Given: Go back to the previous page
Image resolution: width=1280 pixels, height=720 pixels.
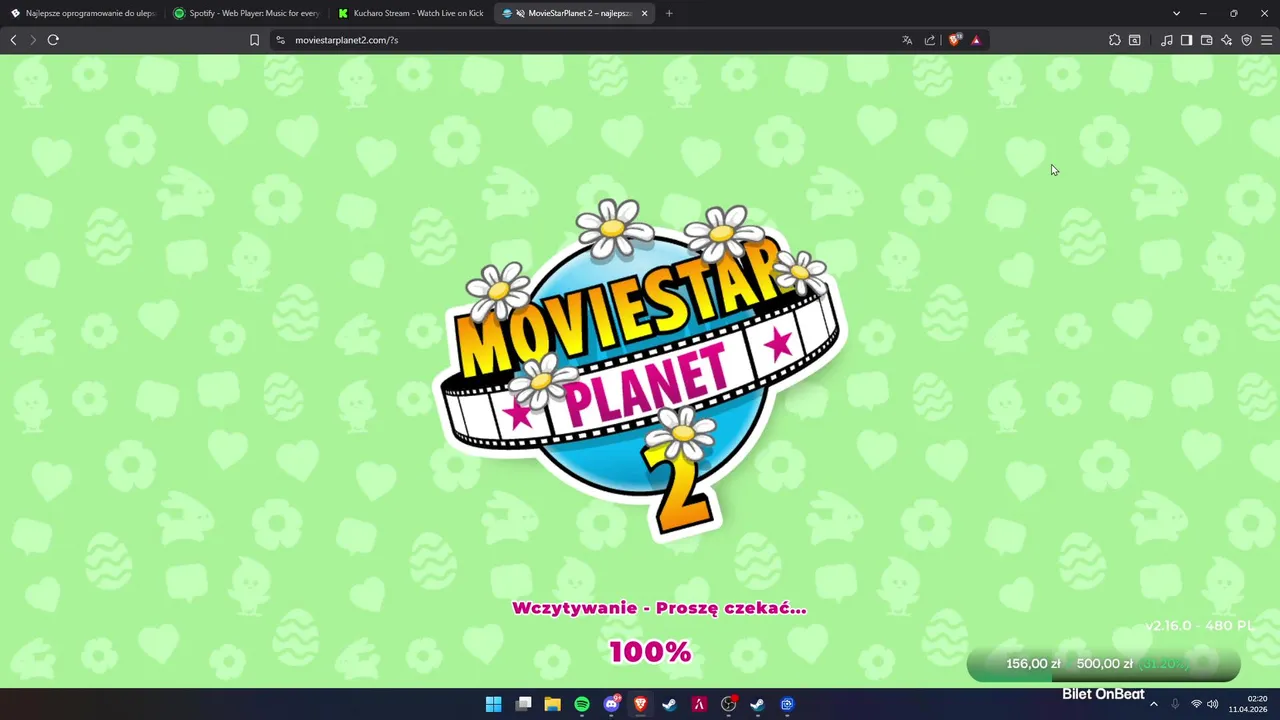Looking at the screenshot, I should [x=13, y=40].
